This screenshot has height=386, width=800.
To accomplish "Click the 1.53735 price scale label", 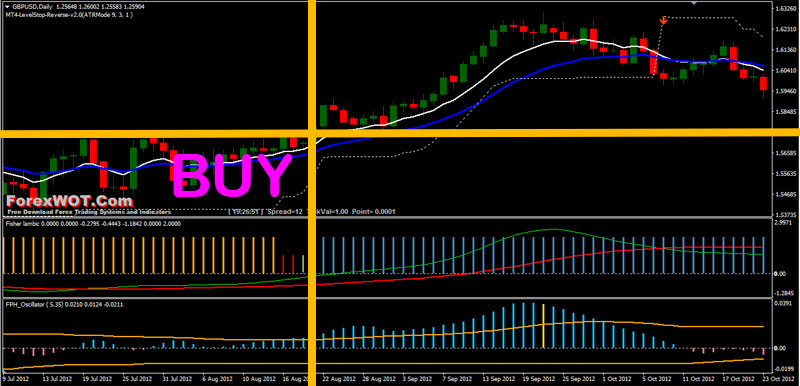I will point(786,215).
